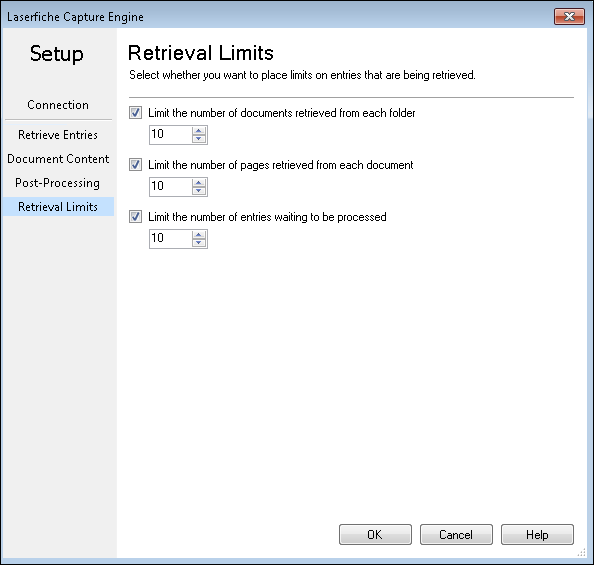Open Help for this dialog
Screen dimensions: 594x565
(x=537, y=534)
